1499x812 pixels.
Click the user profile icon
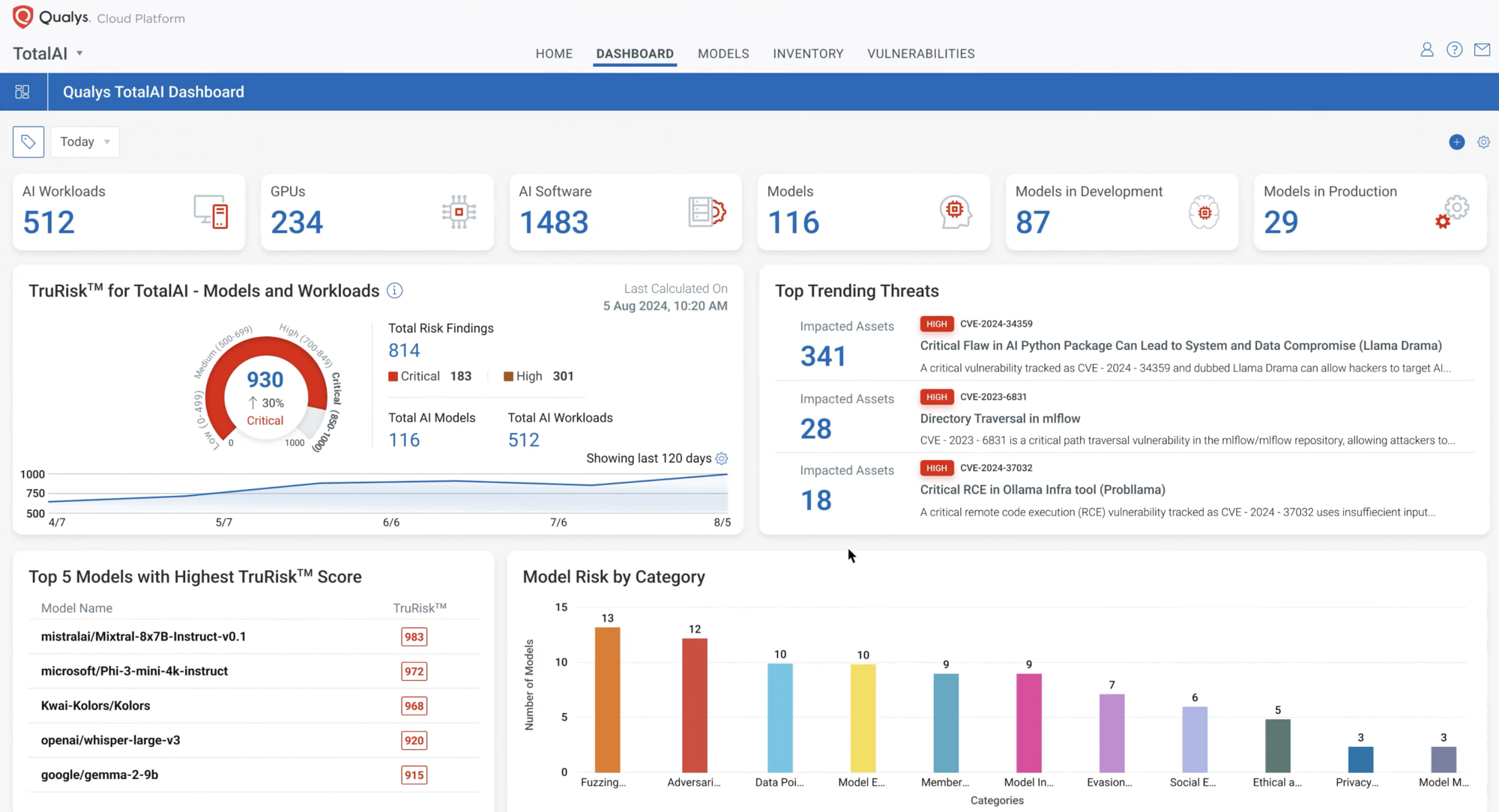coord(1426,49)
